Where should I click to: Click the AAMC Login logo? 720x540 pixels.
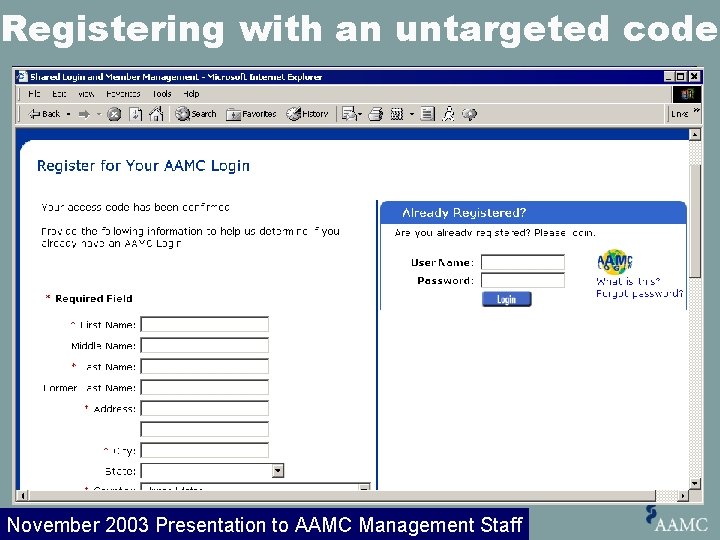(x=614, y=262)
